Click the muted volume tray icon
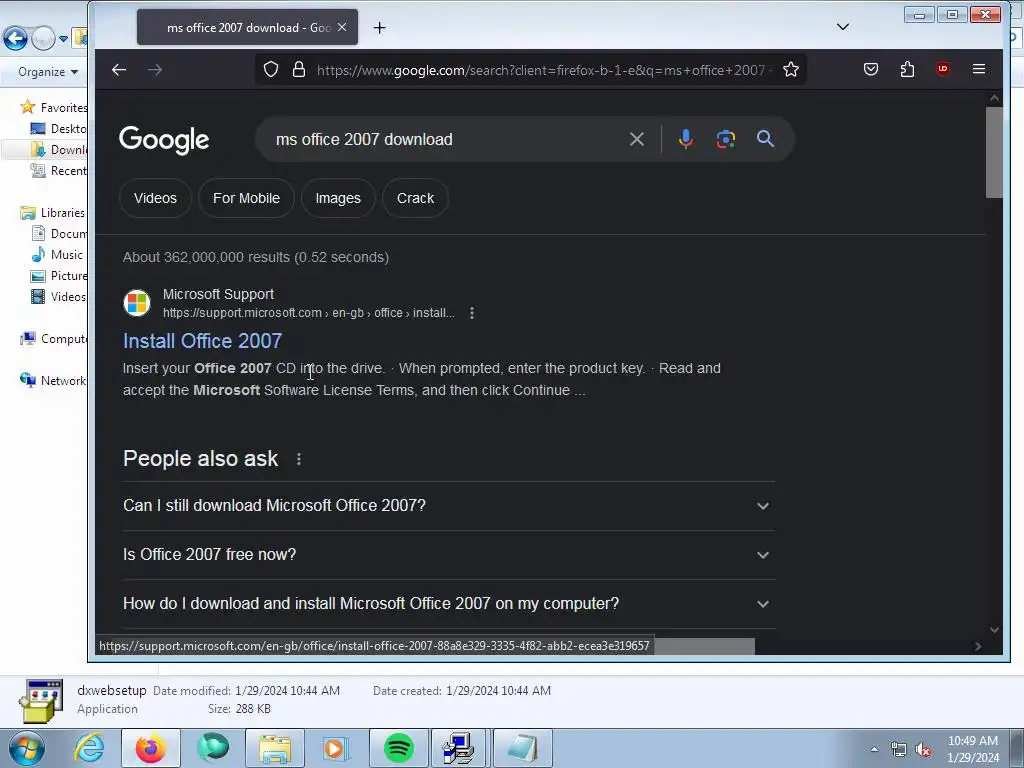 (923, 749)
